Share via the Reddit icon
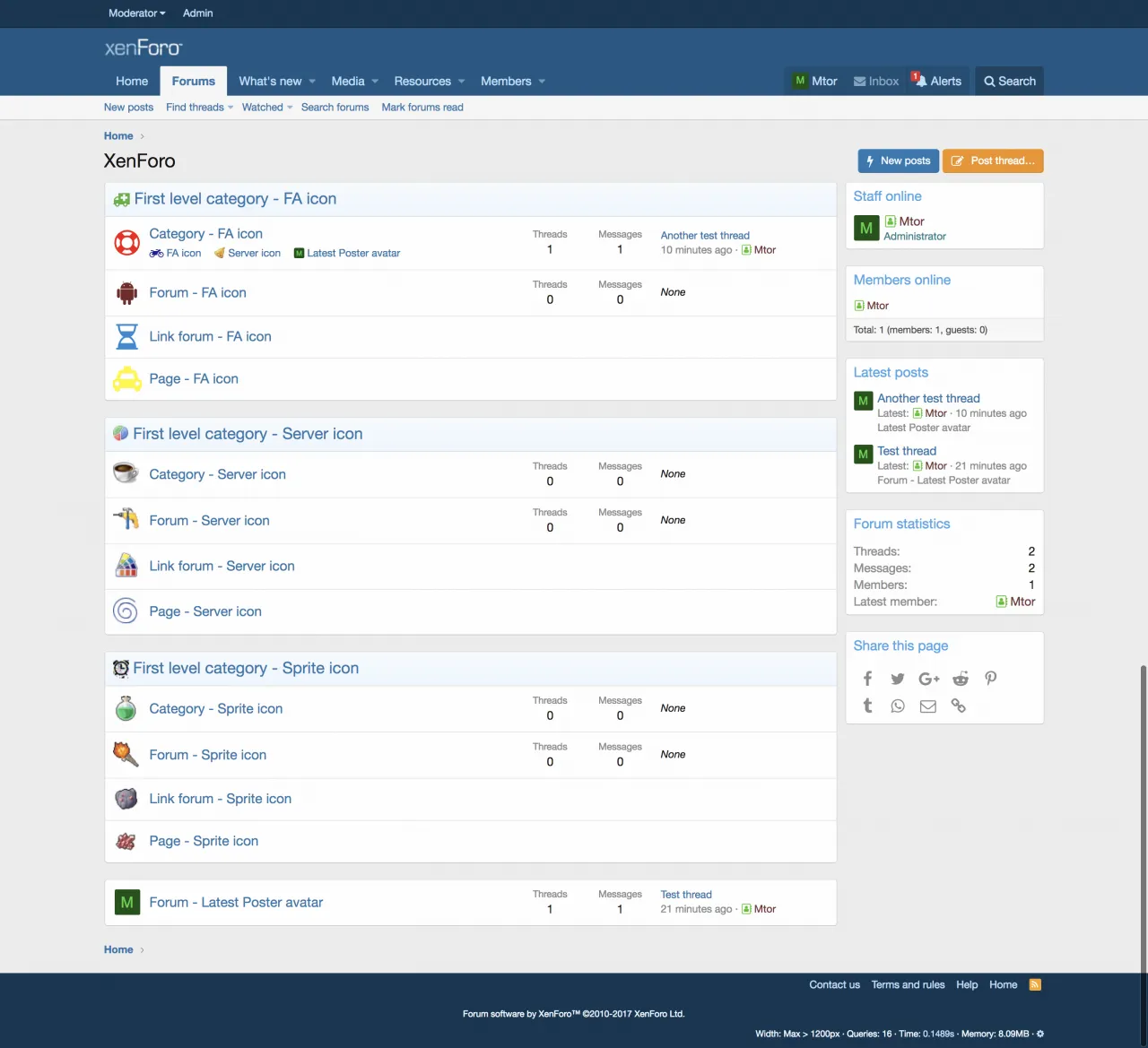This screenshot has height=1048, width=1148. coord(961,679)
